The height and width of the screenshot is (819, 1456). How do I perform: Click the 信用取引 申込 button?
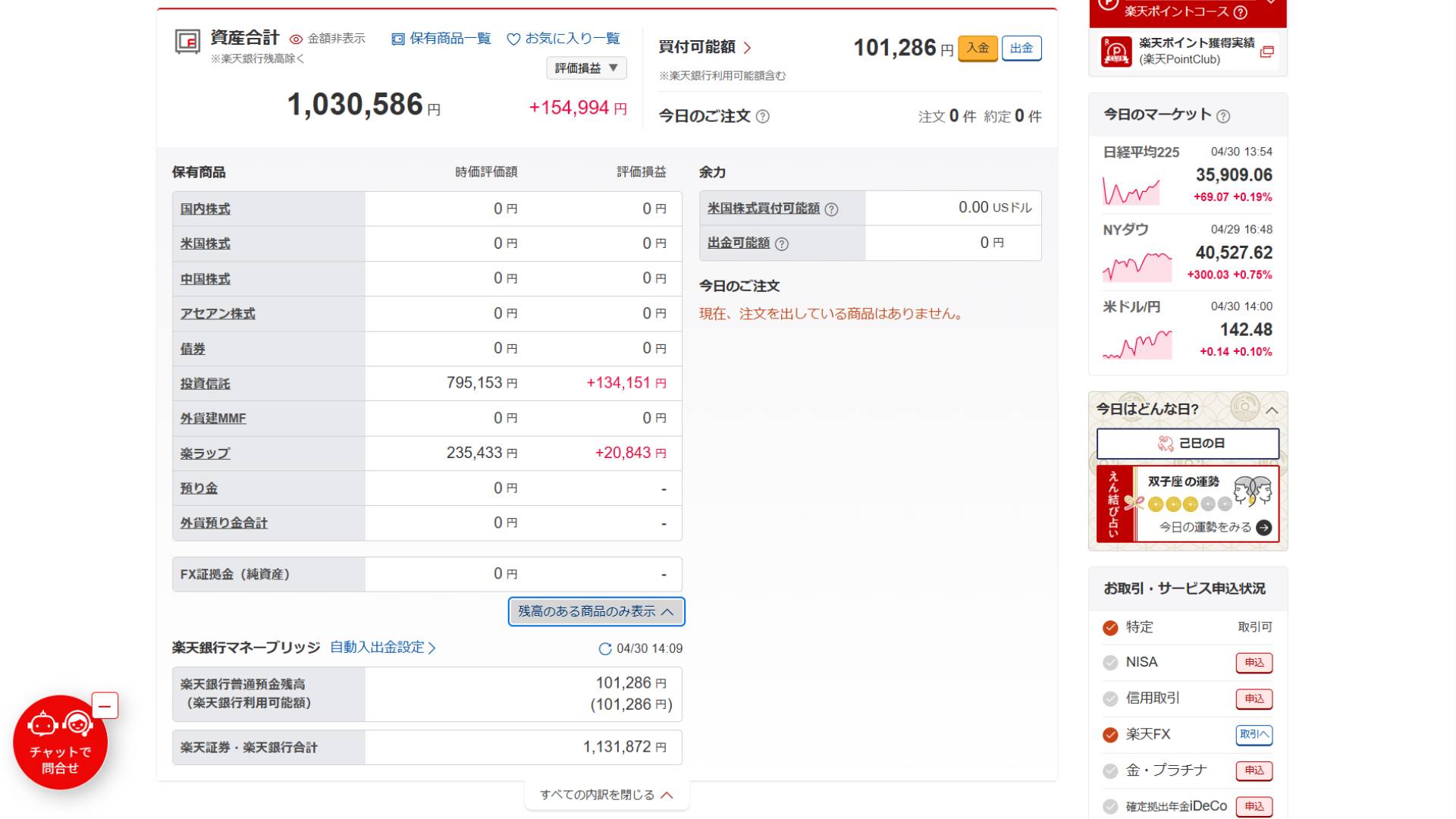coord(1254,698)
